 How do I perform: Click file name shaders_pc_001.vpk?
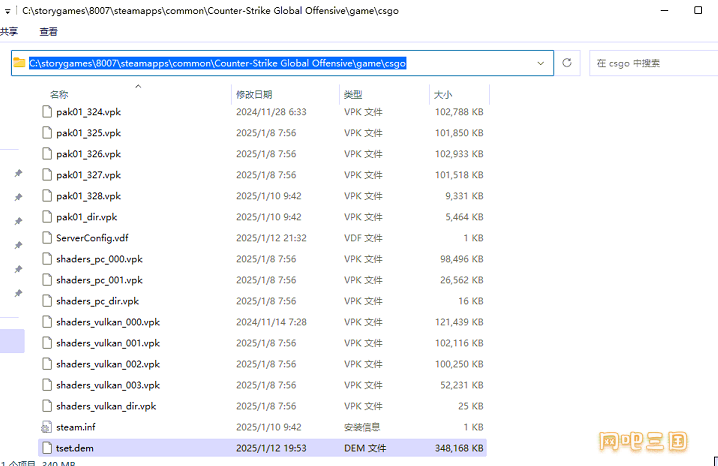99,281
